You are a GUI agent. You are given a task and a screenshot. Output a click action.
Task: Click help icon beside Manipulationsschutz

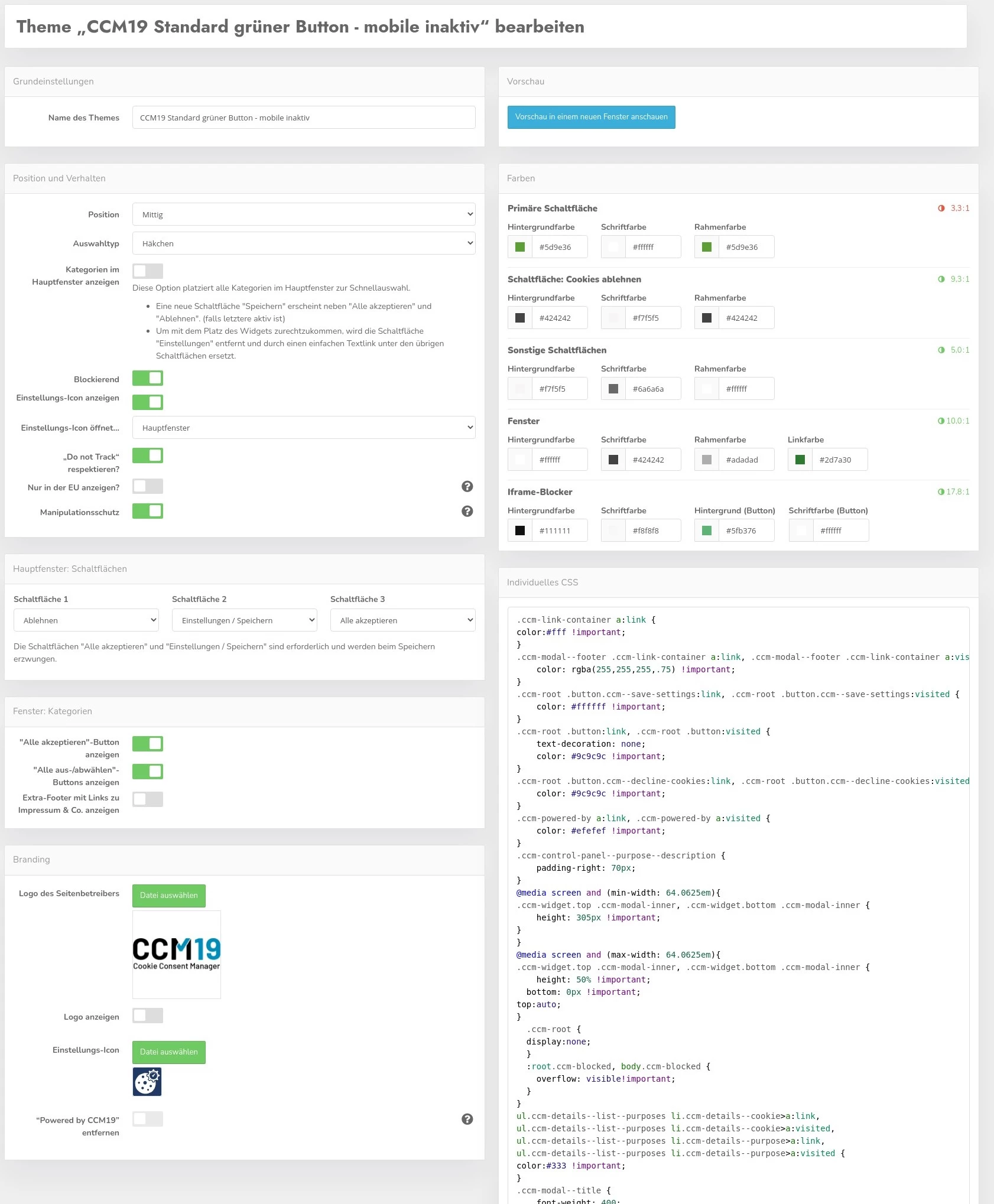pyautogui.click(x=467, y=511)
